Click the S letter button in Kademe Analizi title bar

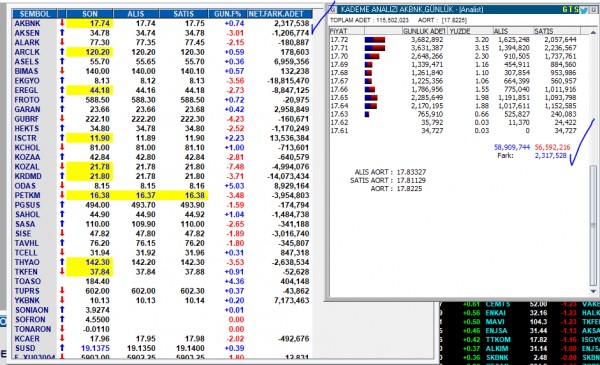[576, 10]
